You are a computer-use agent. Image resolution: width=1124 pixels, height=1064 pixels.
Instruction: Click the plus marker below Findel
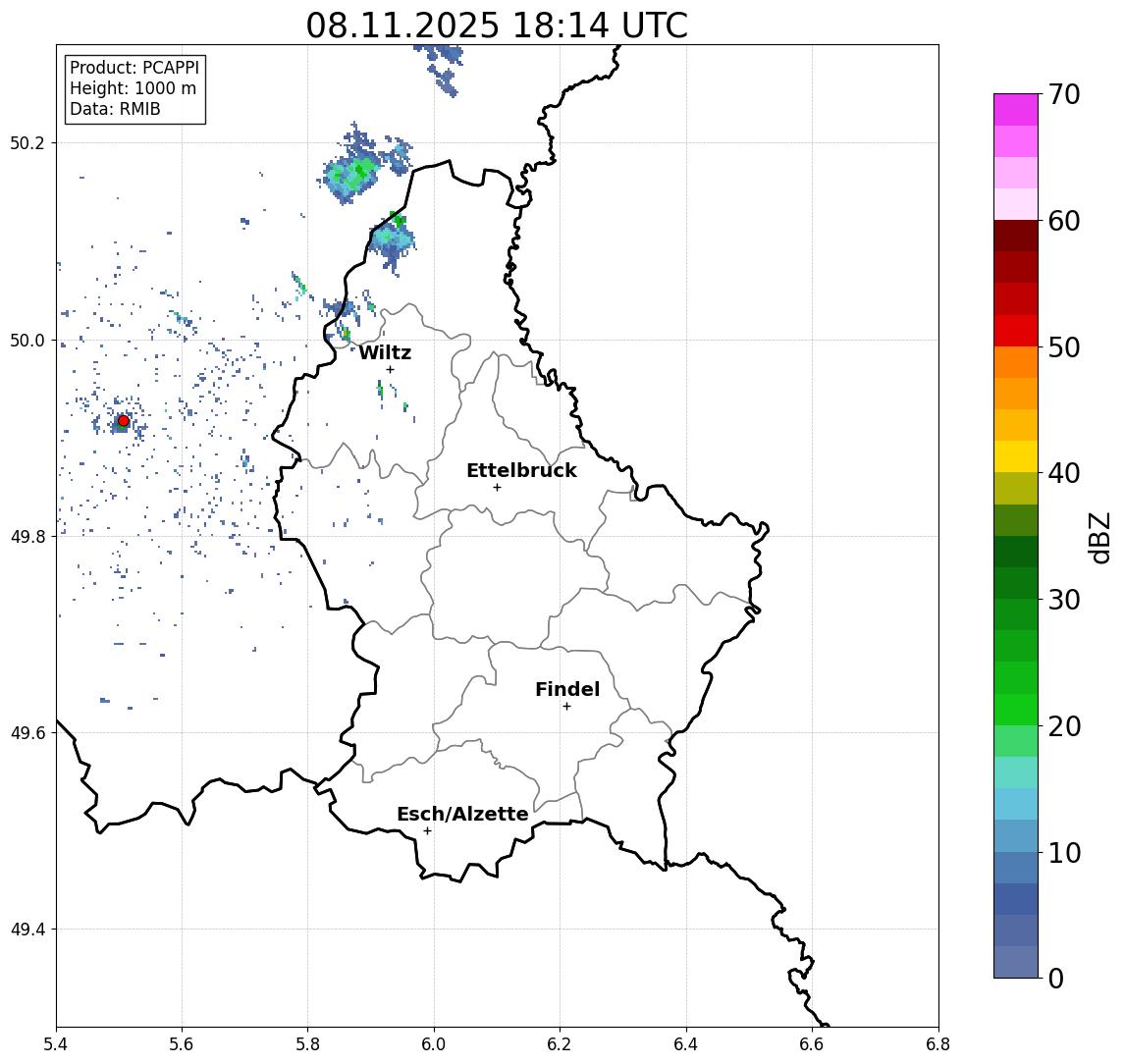(x=566, y=707)
